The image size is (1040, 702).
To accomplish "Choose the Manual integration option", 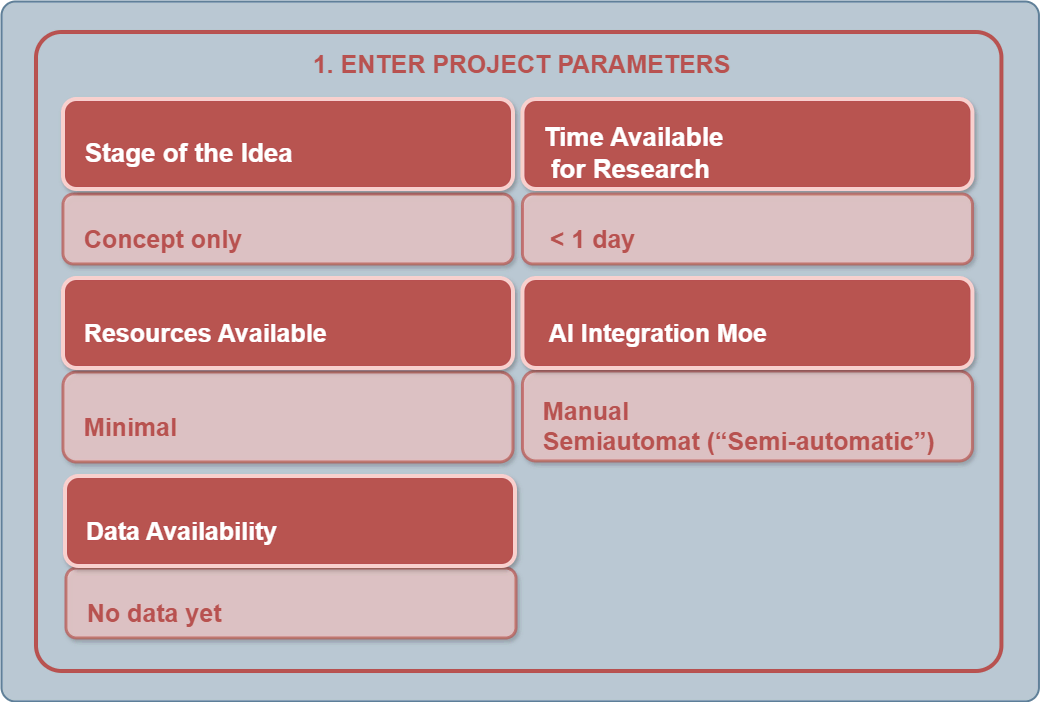I will click(x=586, y=411).
